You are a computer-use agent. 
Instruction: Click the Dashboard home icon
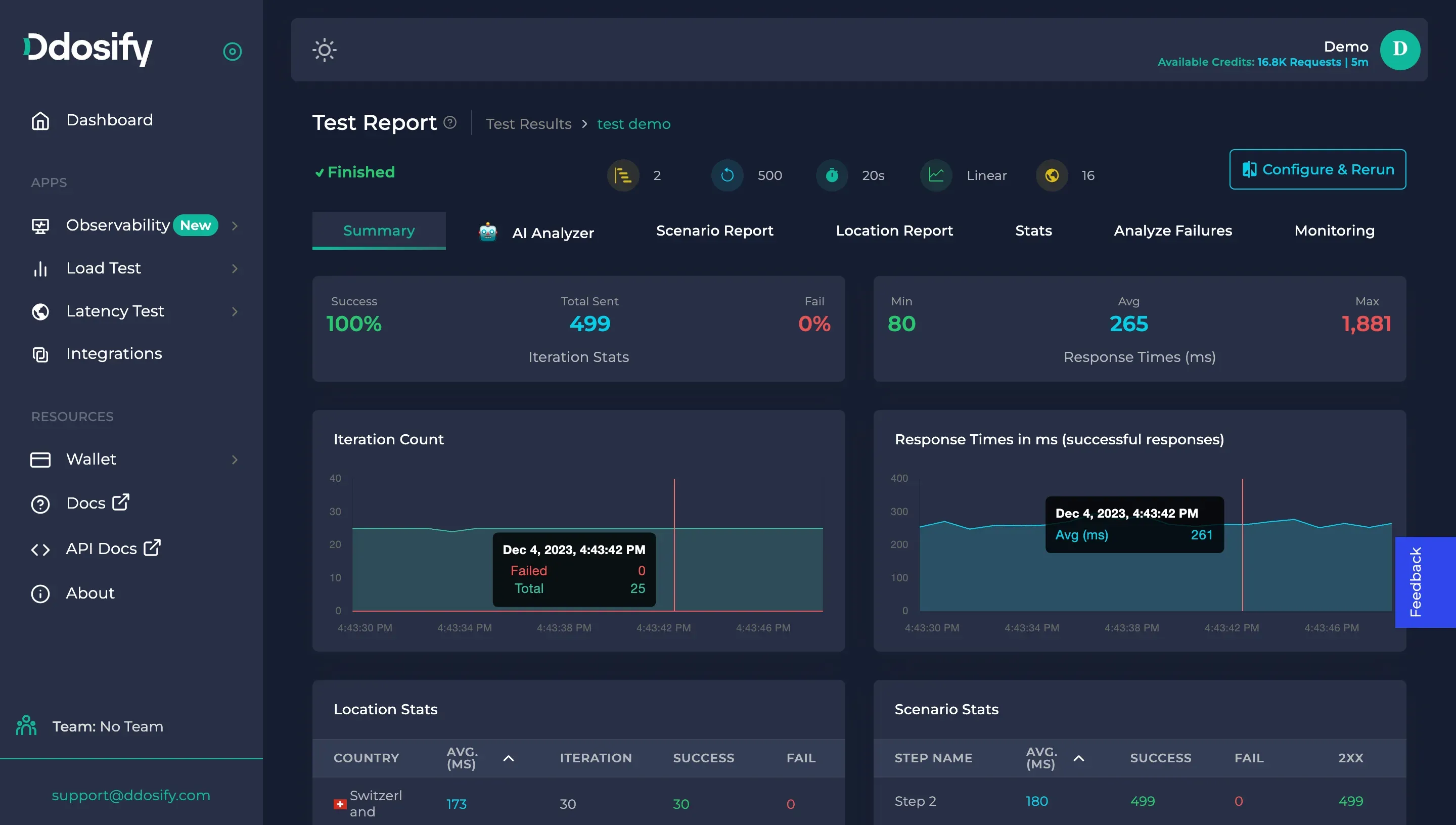[40, 121]
